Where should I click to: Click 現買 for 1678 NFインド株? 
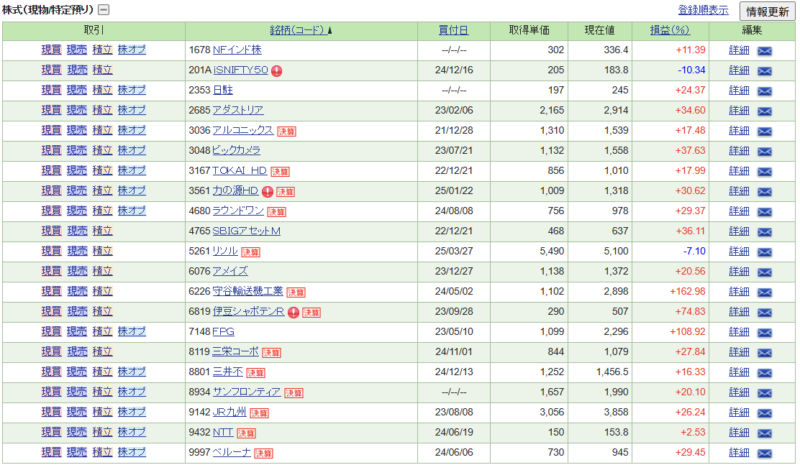click(x=51, y=50)
